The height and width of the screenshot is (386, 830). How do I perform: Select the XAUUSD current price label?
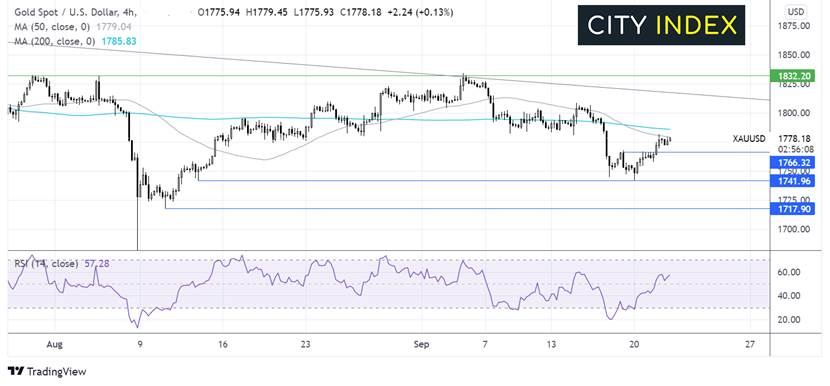pos(748,139)
